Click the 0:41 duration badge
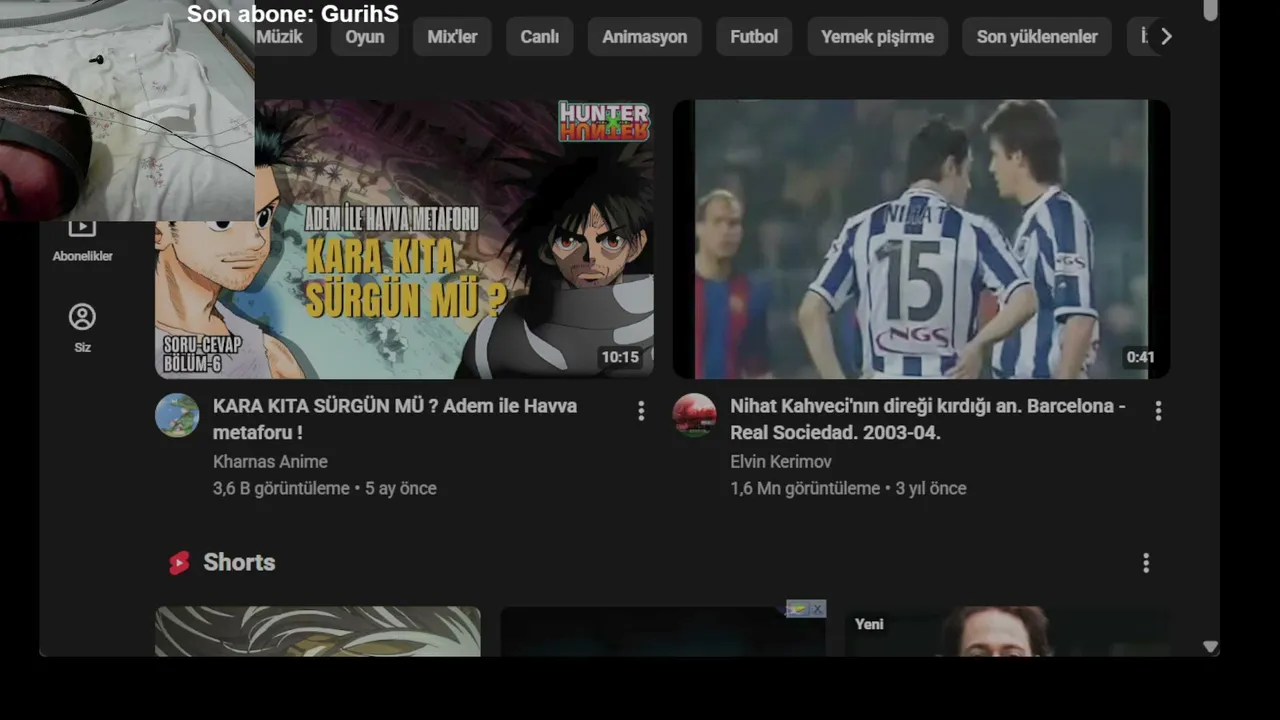This screenshot has width=1280, height=720. click(1140, 357)
